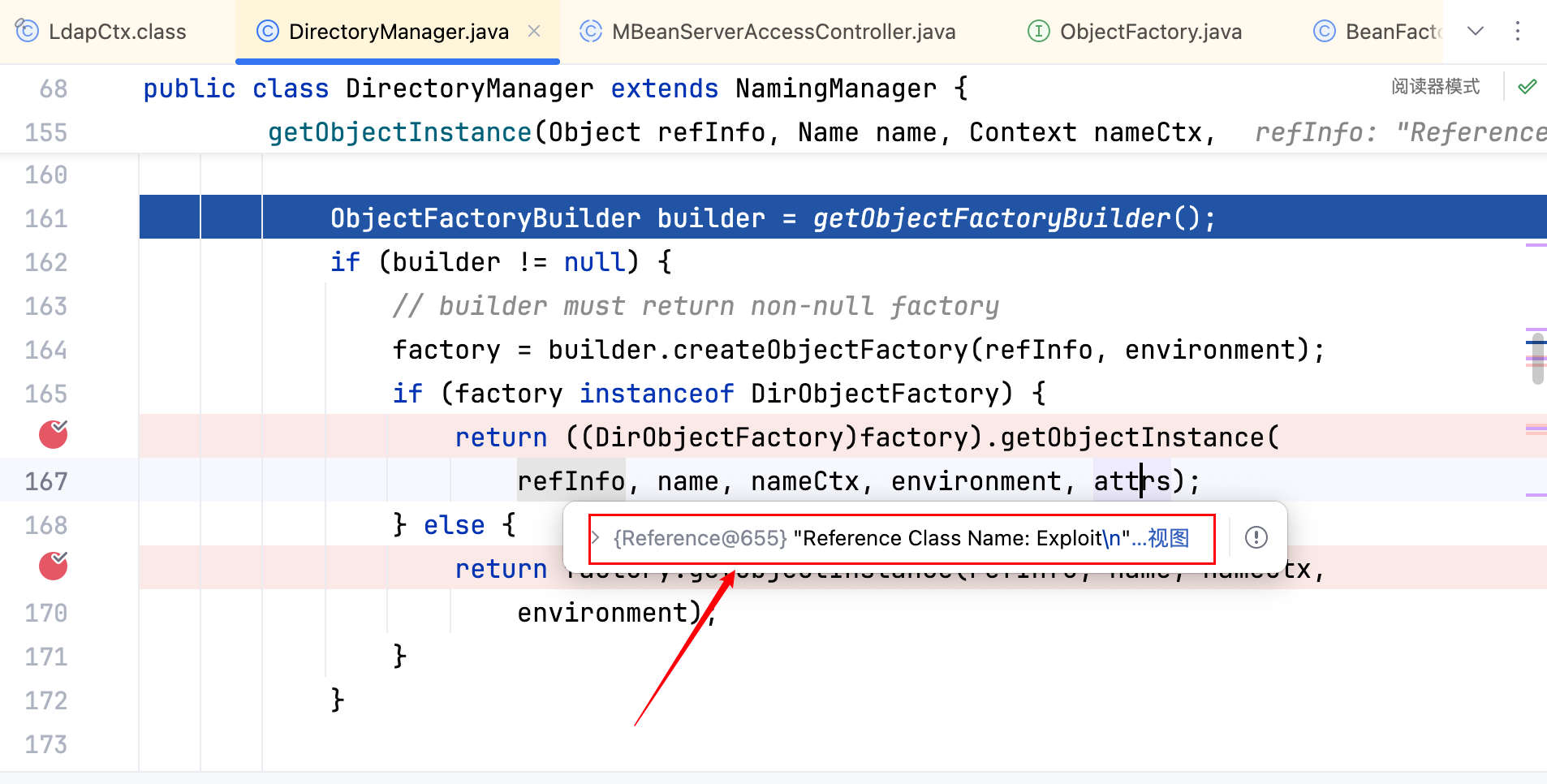1547x784 pixels.
Task: Click the ObjectFactory.java interface icon
Action: [1038, 31]
